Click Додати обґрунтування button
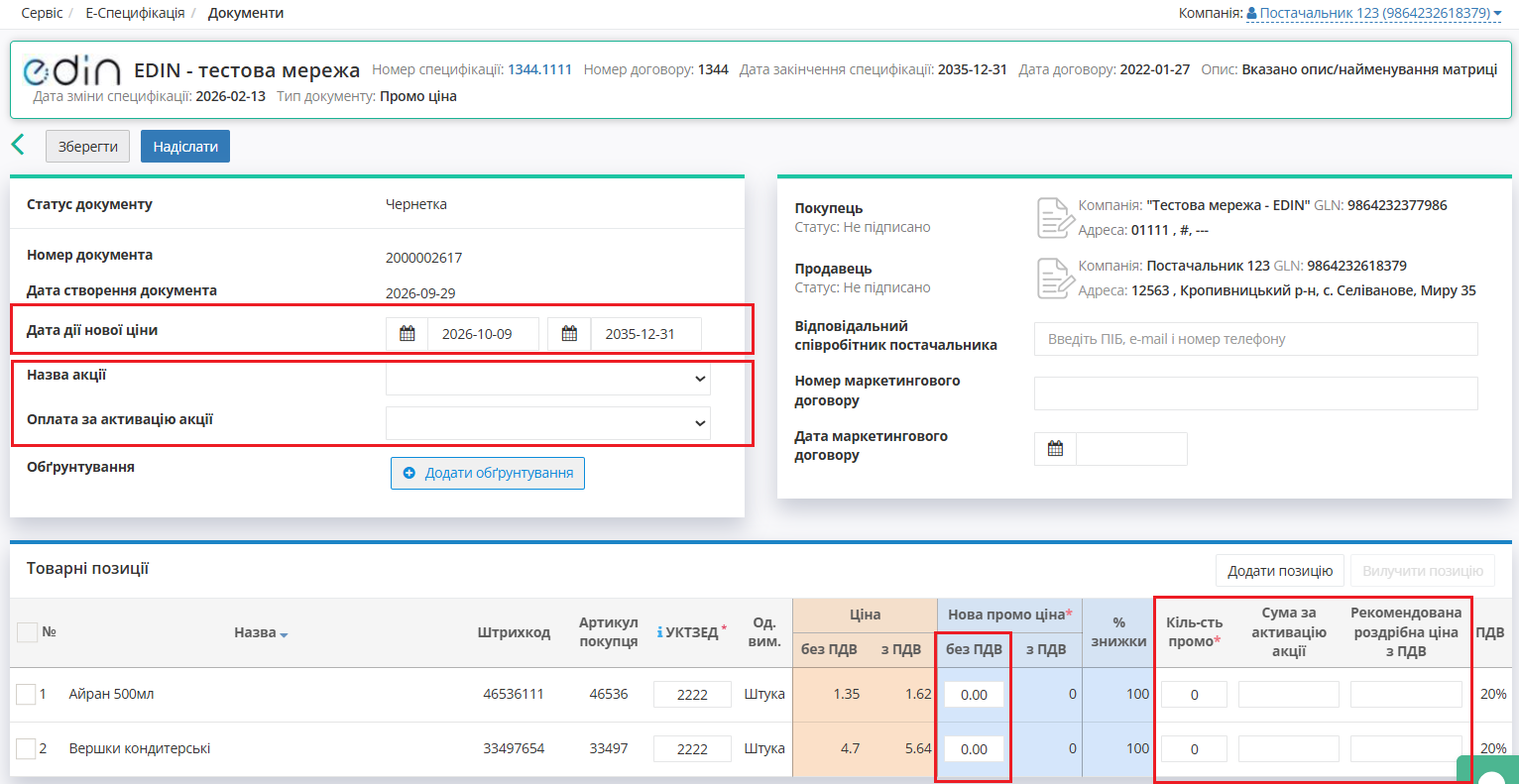This screenshot has height=784, width=1519. coord(488,473)
